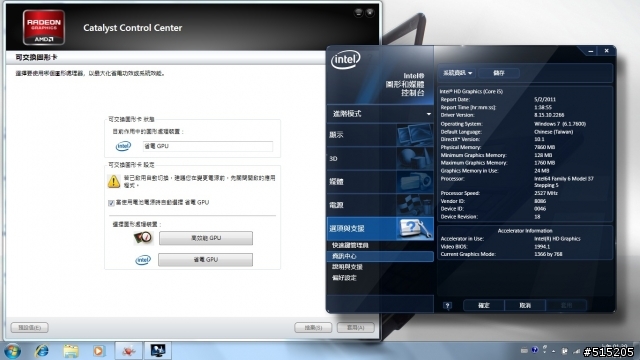Click the blue help tray icon
This screenshot has width=640, height=360.
click(535, 350)
